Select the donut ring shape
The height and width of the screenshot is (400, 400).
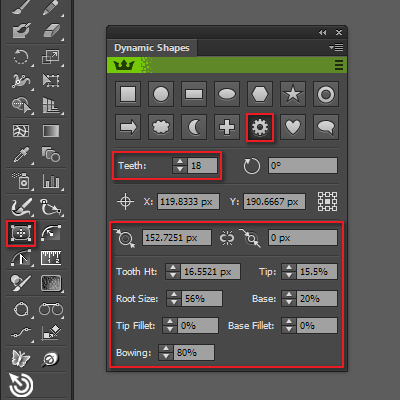tap(326, 94)
